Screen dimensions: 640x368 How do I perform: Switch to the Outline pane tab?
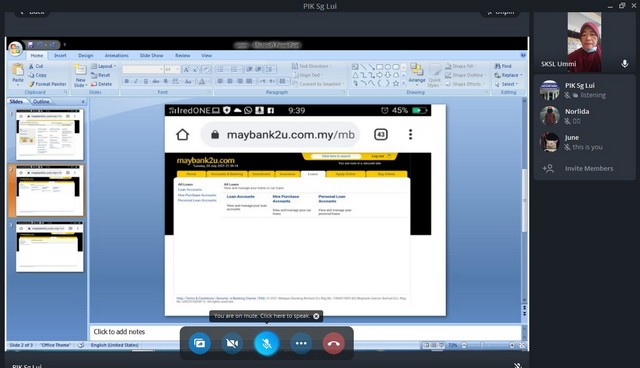pos(41,102)
